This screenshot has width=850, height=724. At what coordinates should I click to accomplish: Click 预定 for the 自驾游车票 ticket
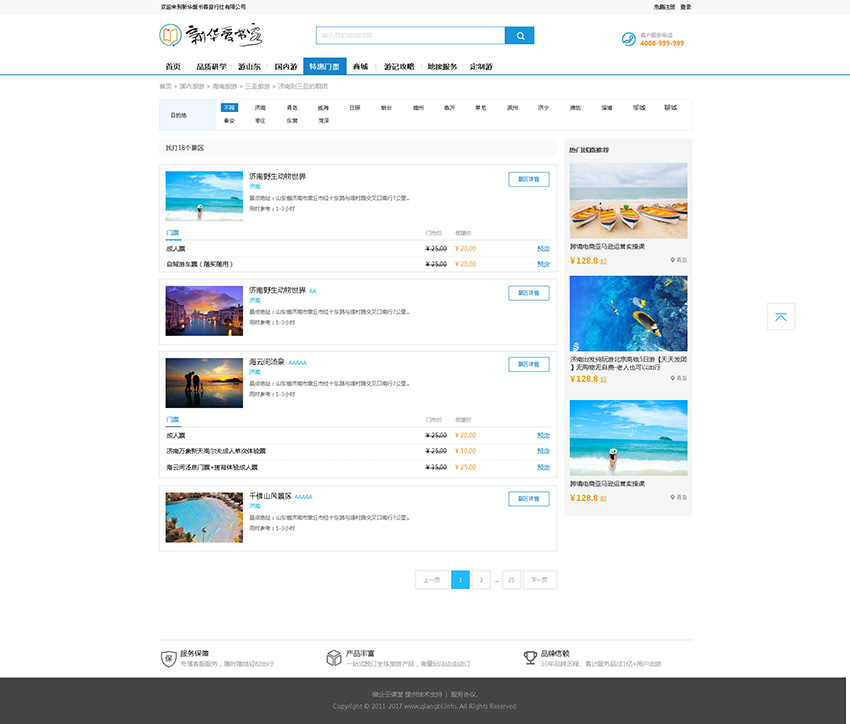point(543,264)
